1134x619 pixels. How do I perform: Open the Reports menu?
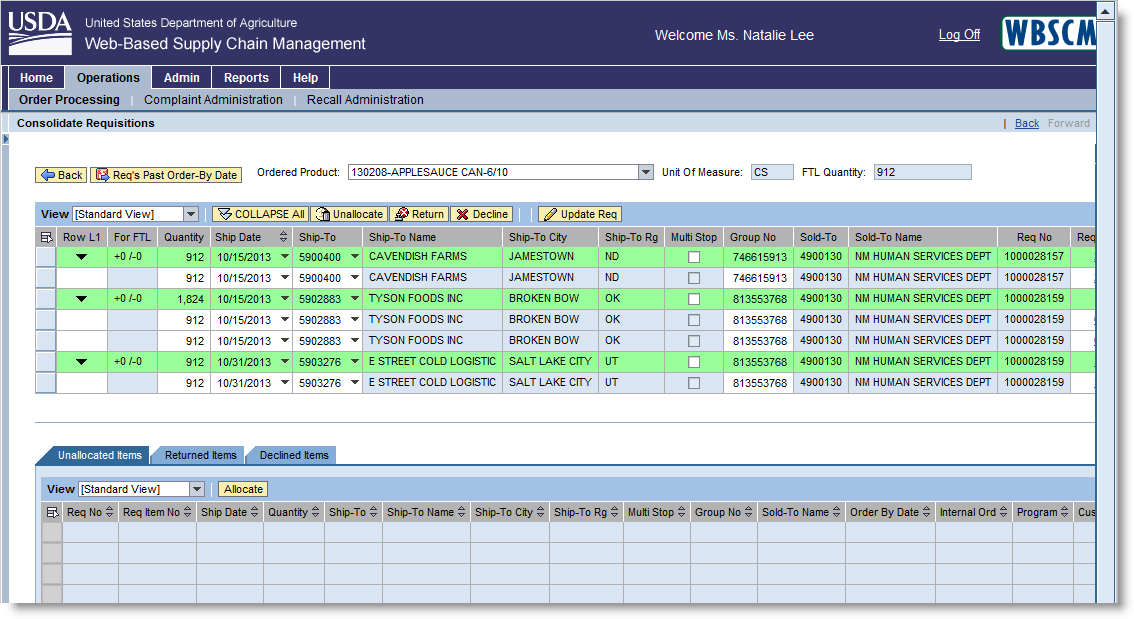(x=246, y=78)
